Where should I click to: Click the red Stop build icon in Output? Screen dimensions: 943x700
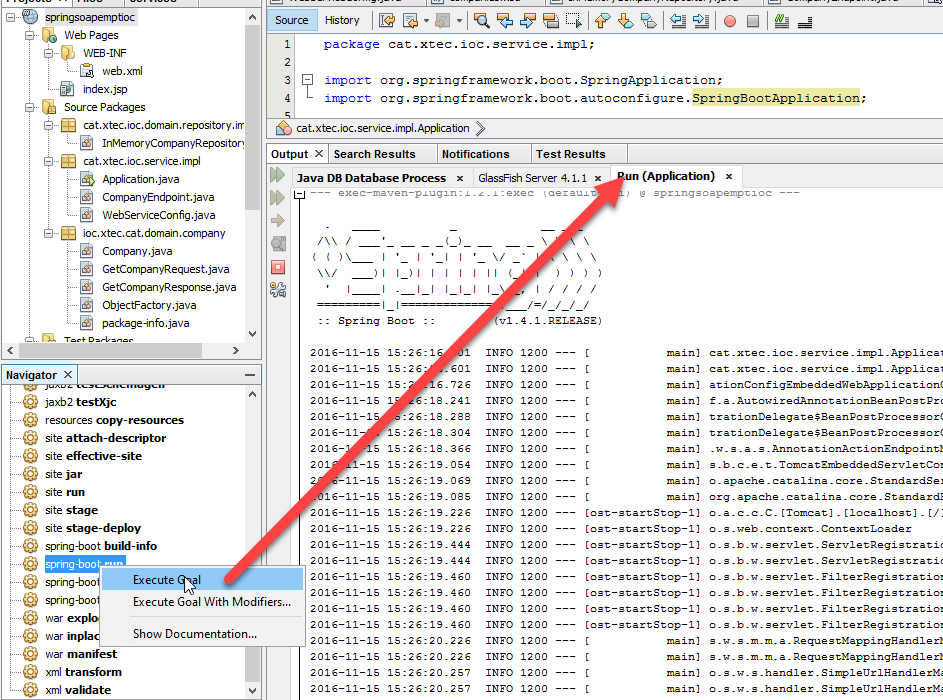[x=278, y=267]
